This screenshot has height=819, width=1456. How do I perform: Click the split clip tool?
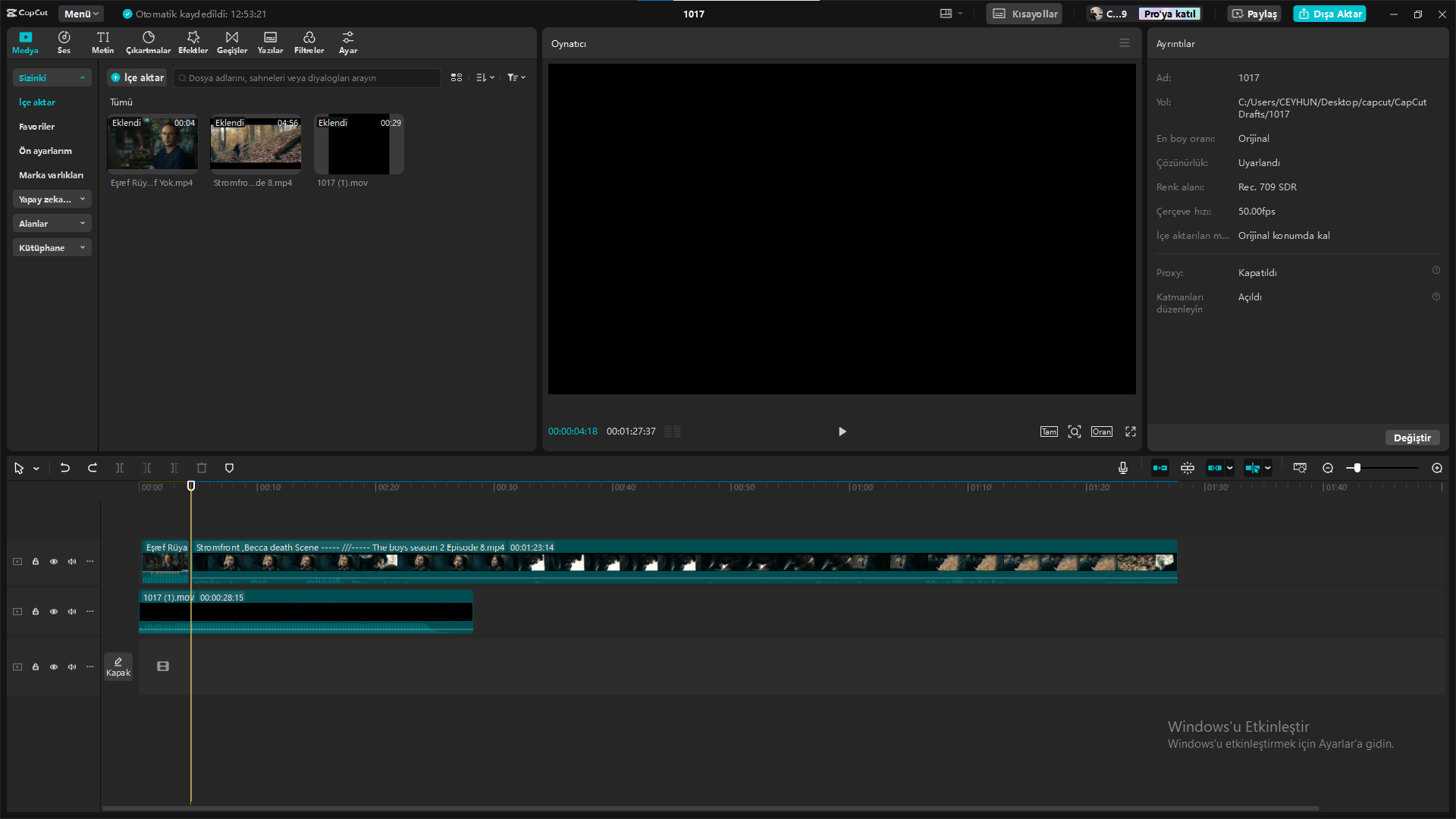[120, 468]
